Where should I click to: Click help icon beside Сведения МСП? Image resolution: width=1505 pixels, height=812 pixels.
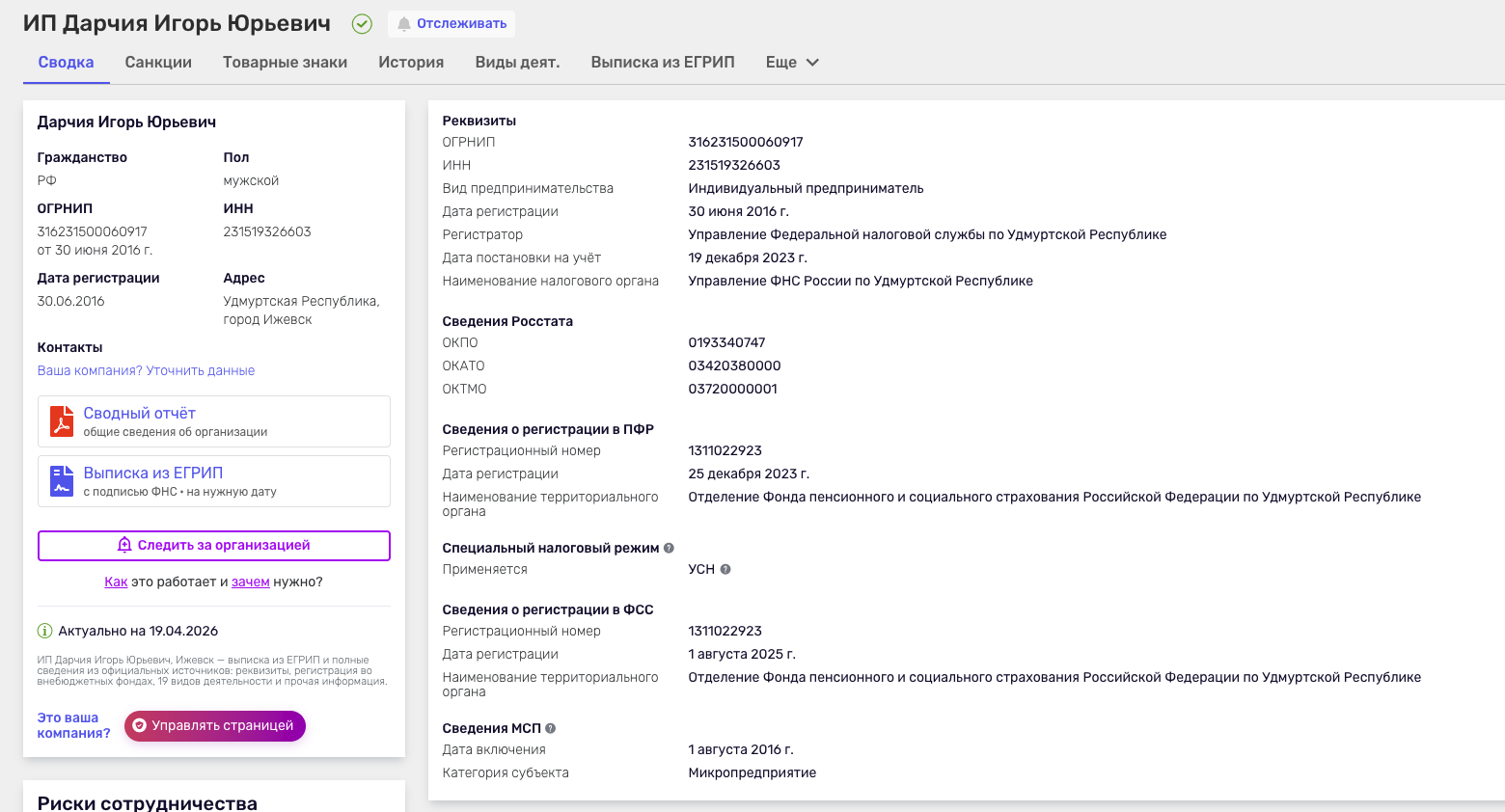point(551,728)
